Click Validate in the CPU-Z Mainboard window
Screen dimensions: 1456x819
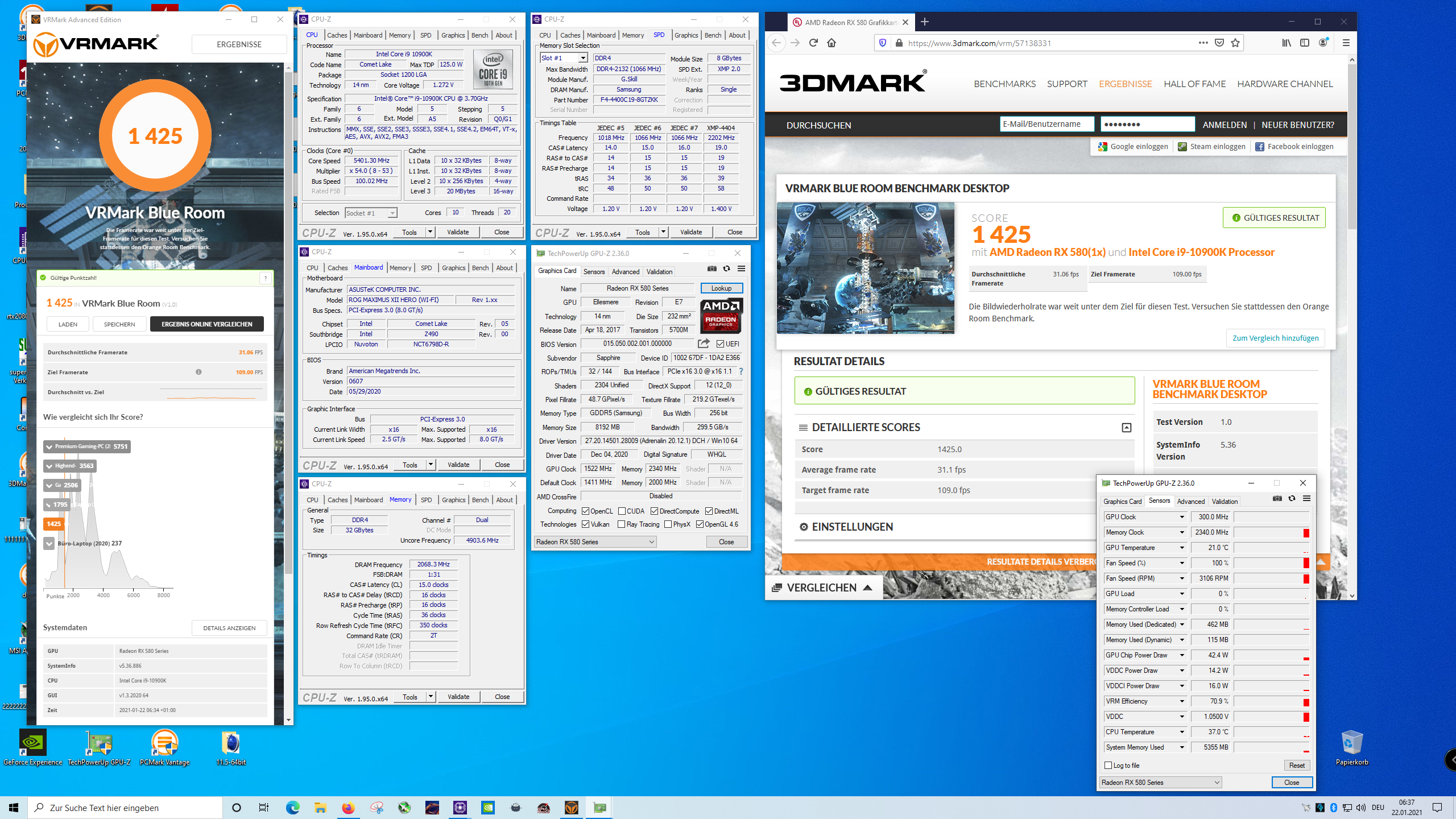coord(458,465)
